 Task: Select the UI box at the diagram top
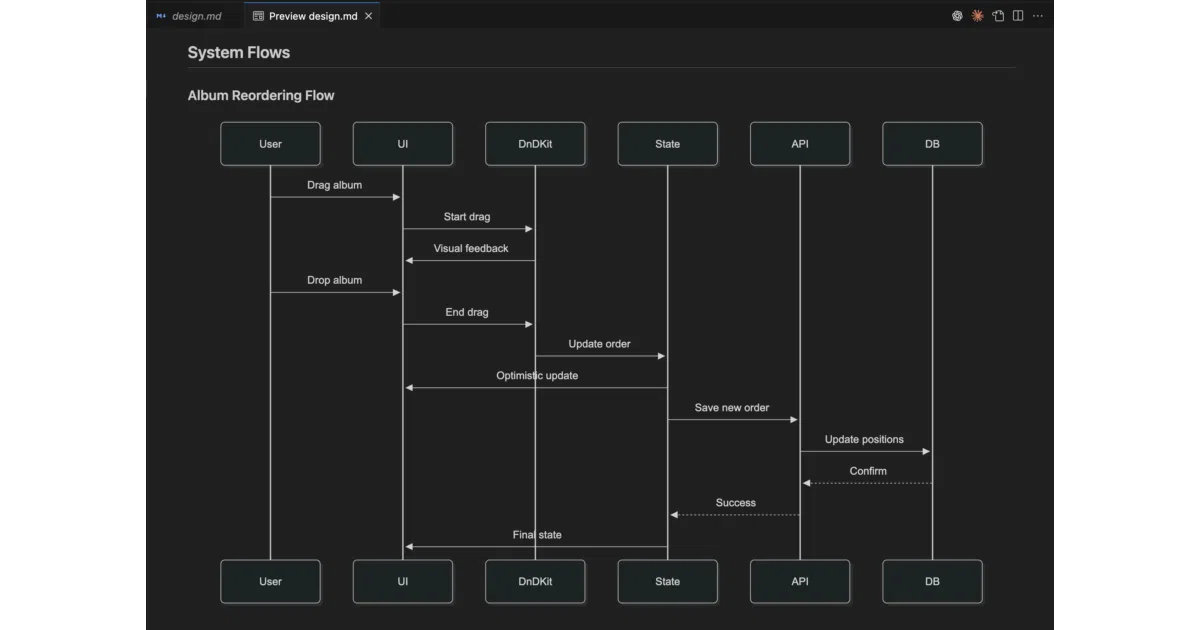(x=403, y=144)
